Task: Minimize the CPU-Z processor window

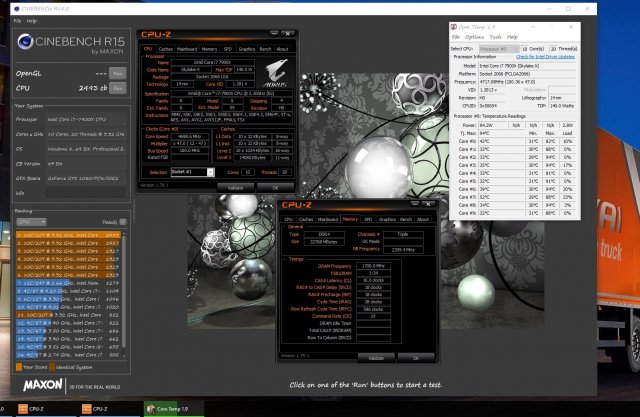Action: click(274, 33)
